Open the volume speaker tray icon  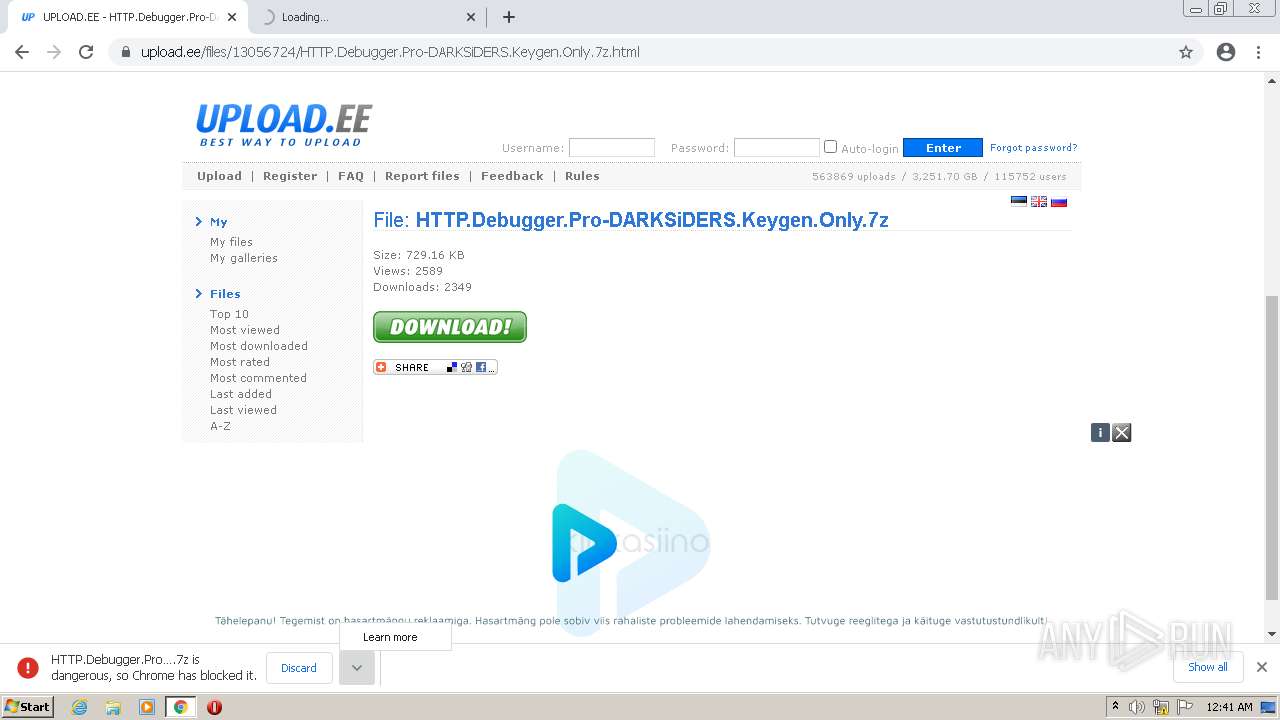click(x=1137, y=707)
